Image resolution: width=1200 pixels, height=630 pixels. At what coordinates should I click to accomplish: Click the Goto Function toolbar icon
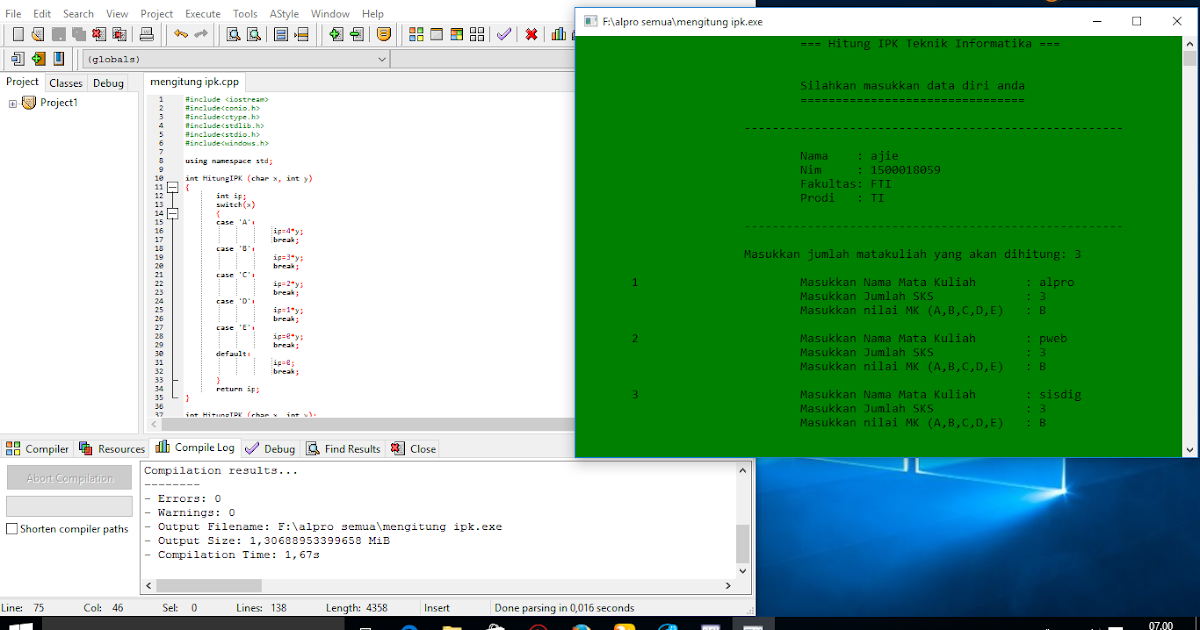tap(281, 34)
